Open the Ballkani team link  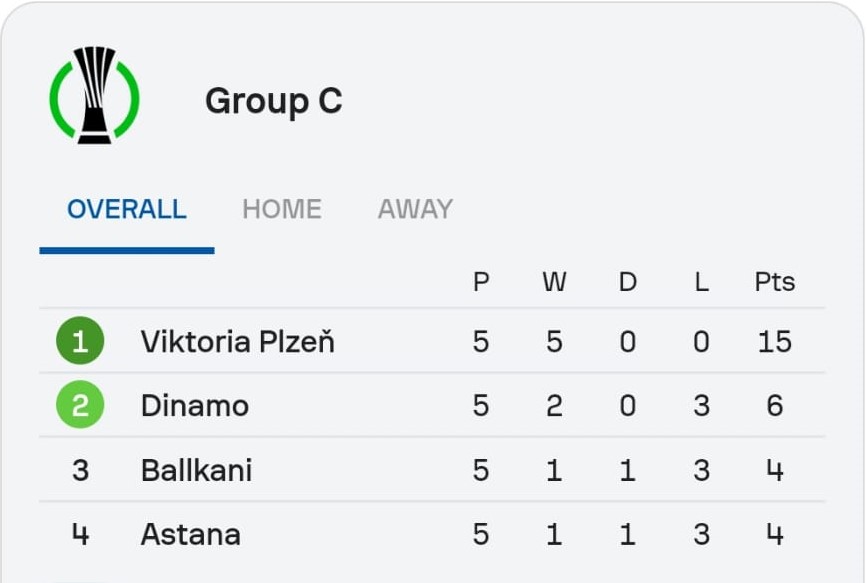tap(196, 470)
